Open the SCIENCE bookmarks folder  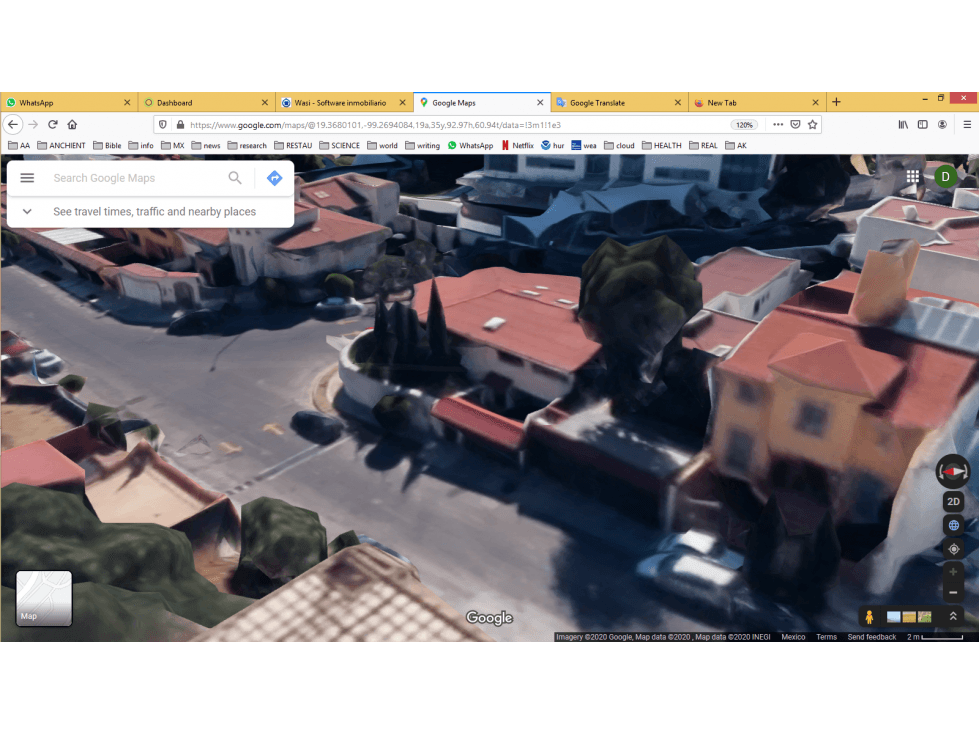(339, 145)
